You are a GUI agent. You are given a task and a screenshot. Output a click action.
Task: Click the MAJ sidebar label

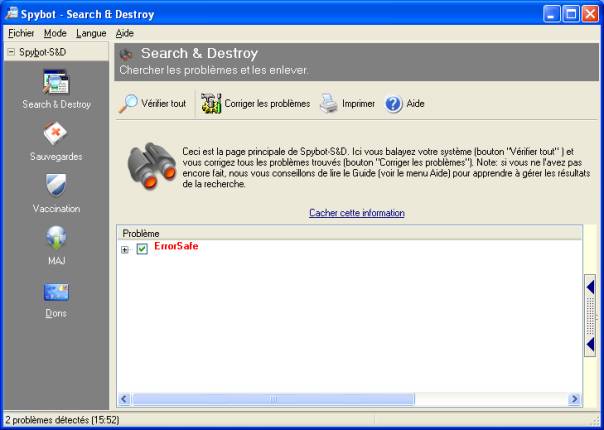click(56, 261)
